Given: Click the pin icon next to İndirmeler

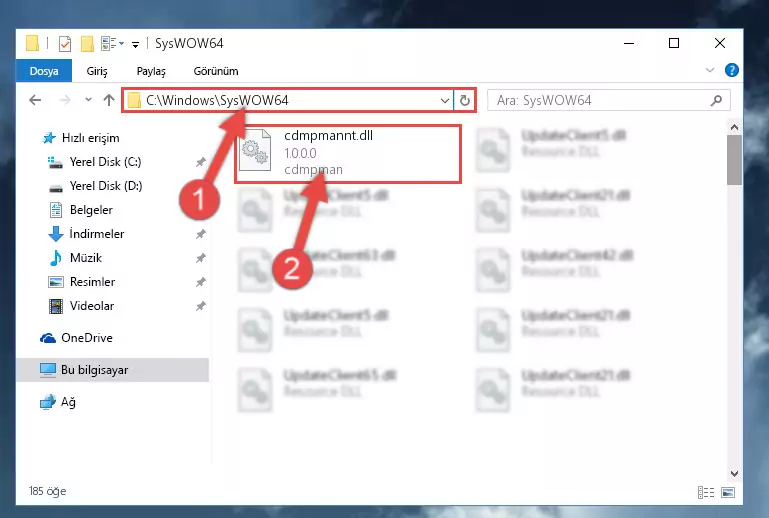Looking at the screenshot, I should (x=201, y=234).
